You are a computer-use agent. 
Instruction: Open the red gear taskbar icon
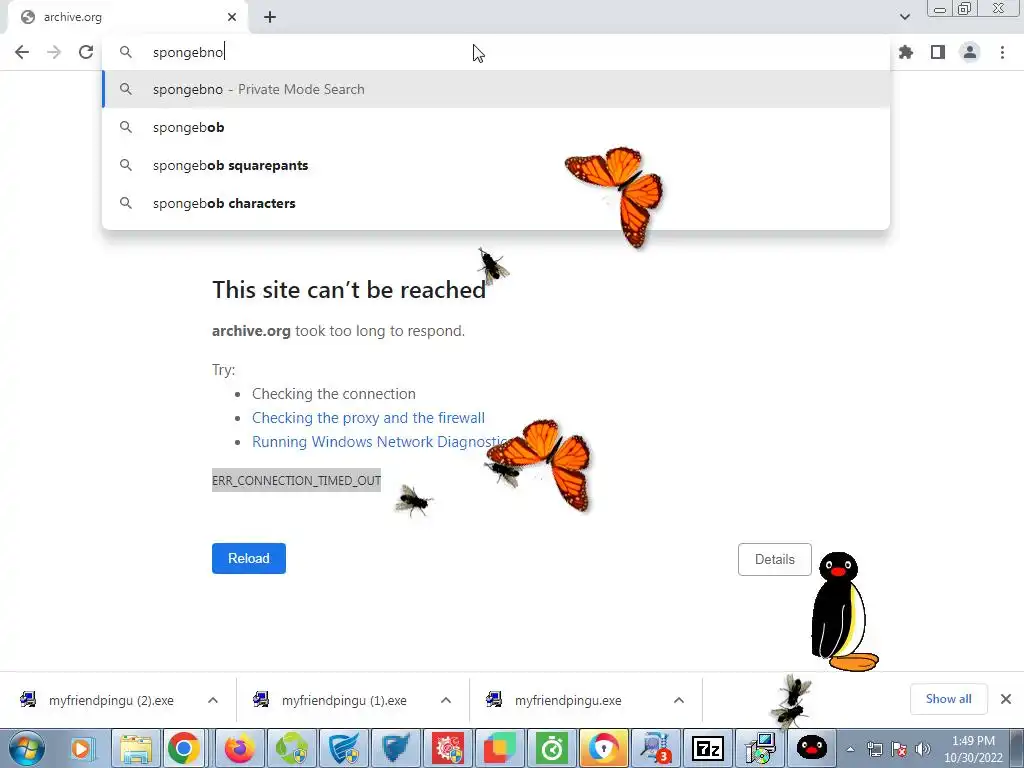447,748
